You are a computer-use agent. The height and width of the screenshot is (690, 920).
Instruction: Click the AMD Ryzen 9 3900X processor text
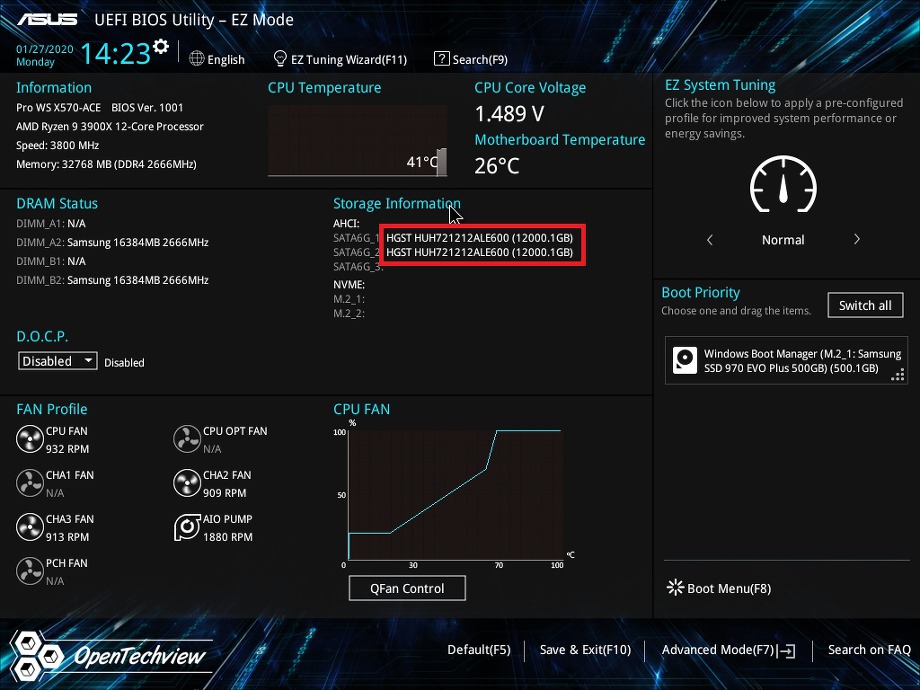click(x=110, y=126)
